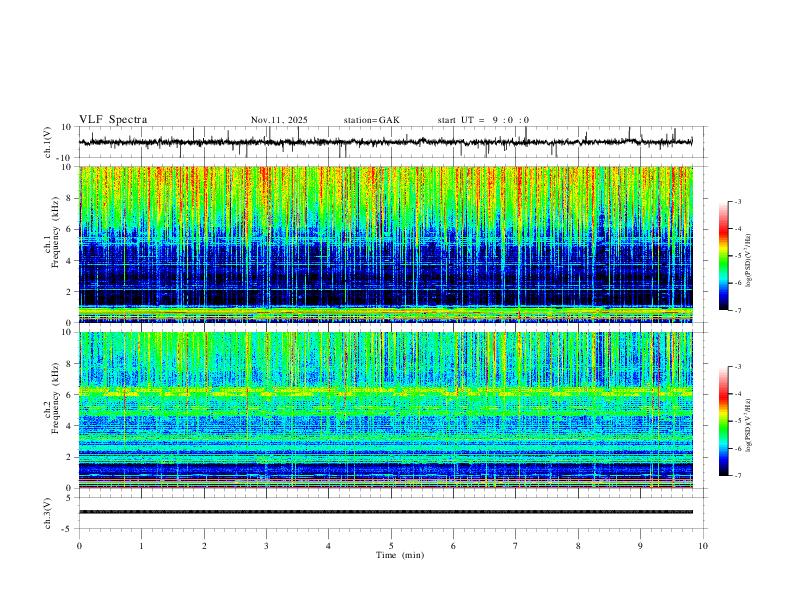792x612 pixels.
Task: Click the time axis tick label '10'
Action: [x=703, y=546]
